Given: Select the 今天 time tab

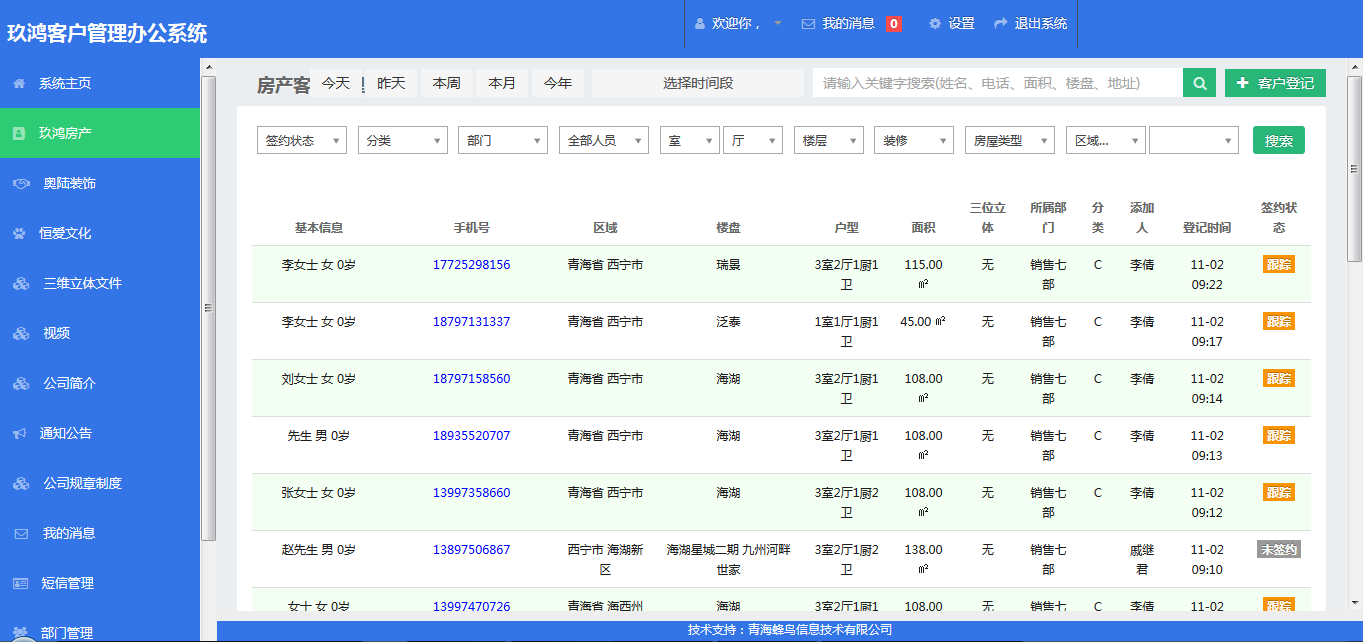Looking at the screenshot, I should tap(336, 83).
